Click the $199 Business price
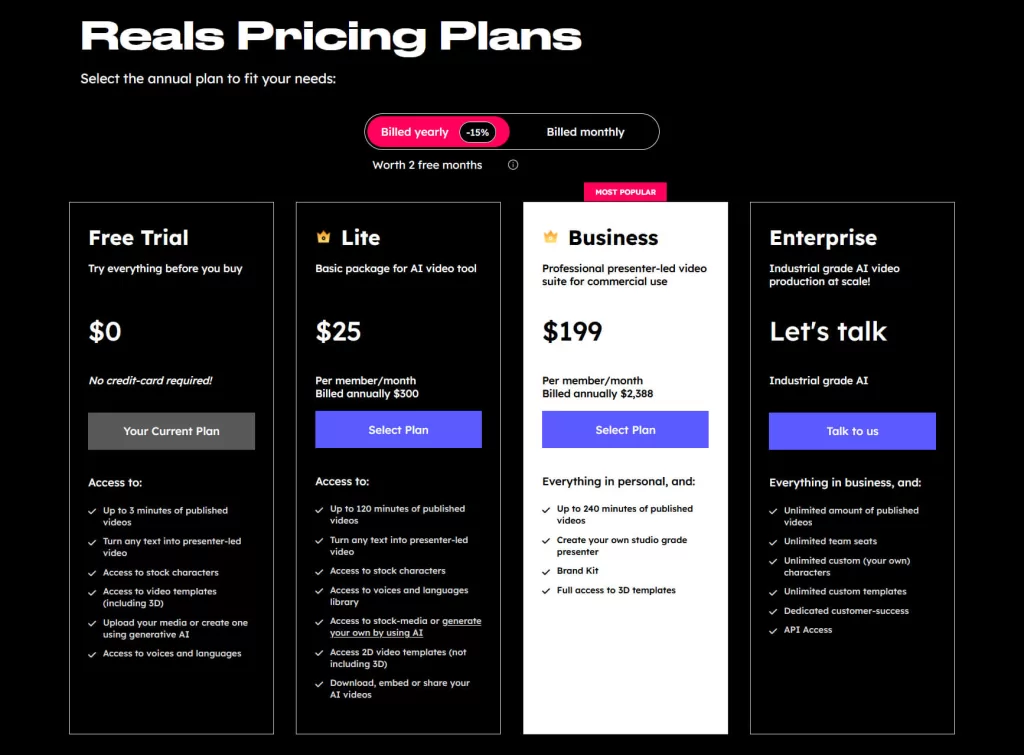Viewport: 1024px width, 755px height. click(572, 331)
